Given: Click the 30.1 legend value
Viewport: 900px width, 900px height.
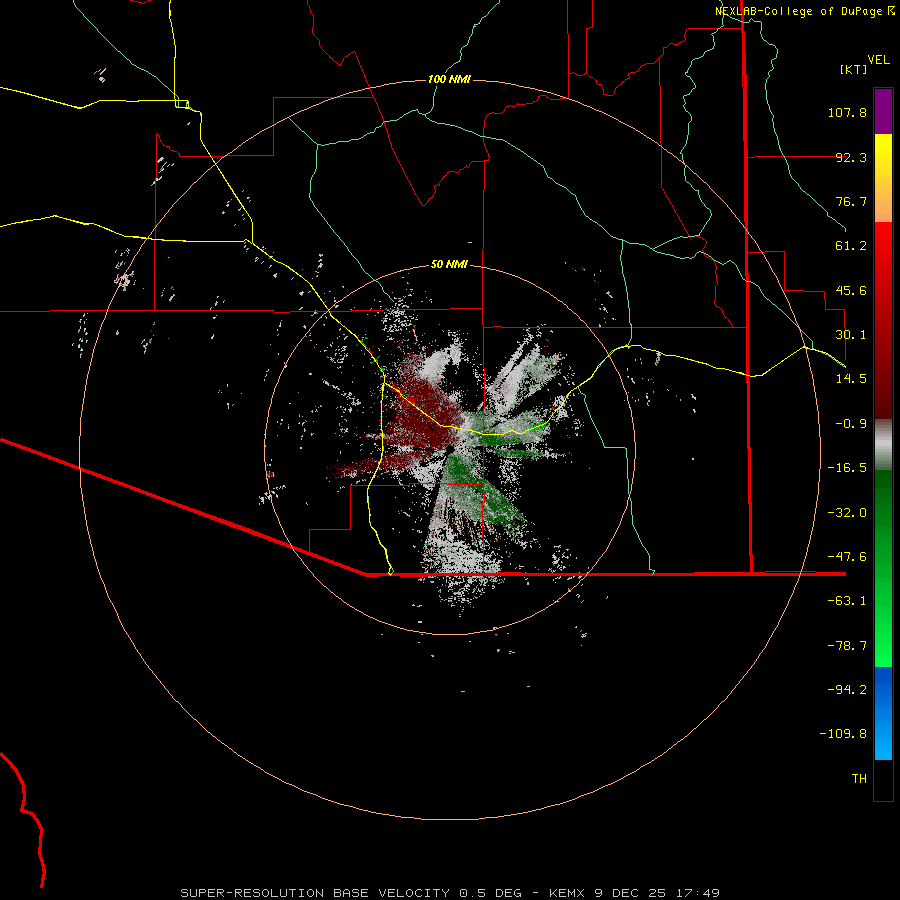Looking at the screenshot, I should point(851,335).
